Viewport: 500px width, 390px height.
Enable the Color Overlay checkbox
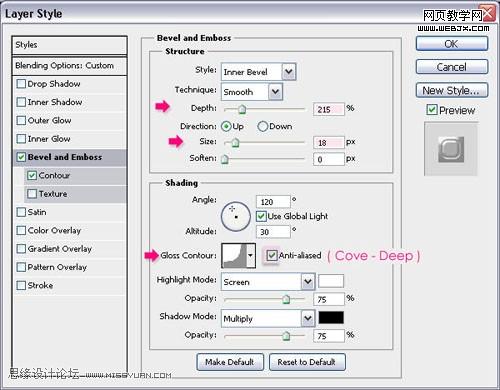coord(21,230)
